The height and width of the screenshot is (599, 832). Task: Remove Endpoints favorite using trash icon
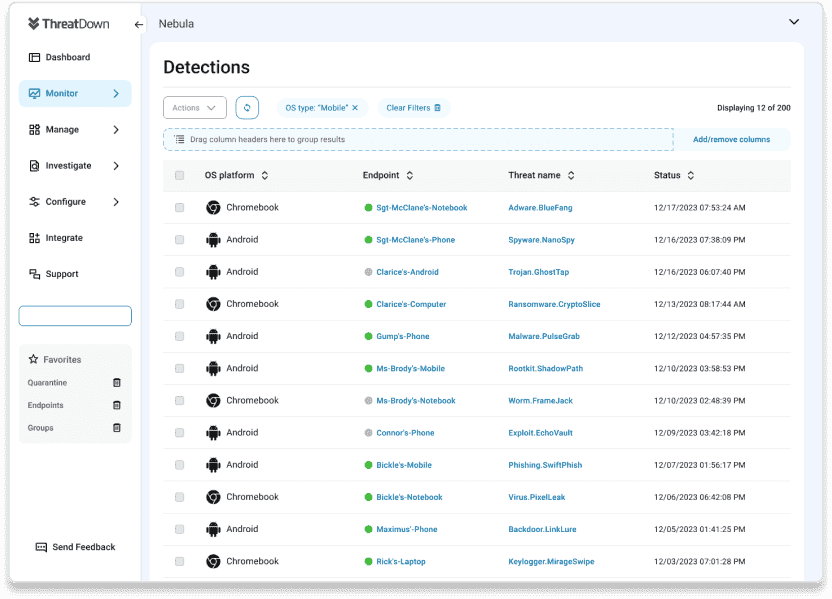(x=116, y=405)
